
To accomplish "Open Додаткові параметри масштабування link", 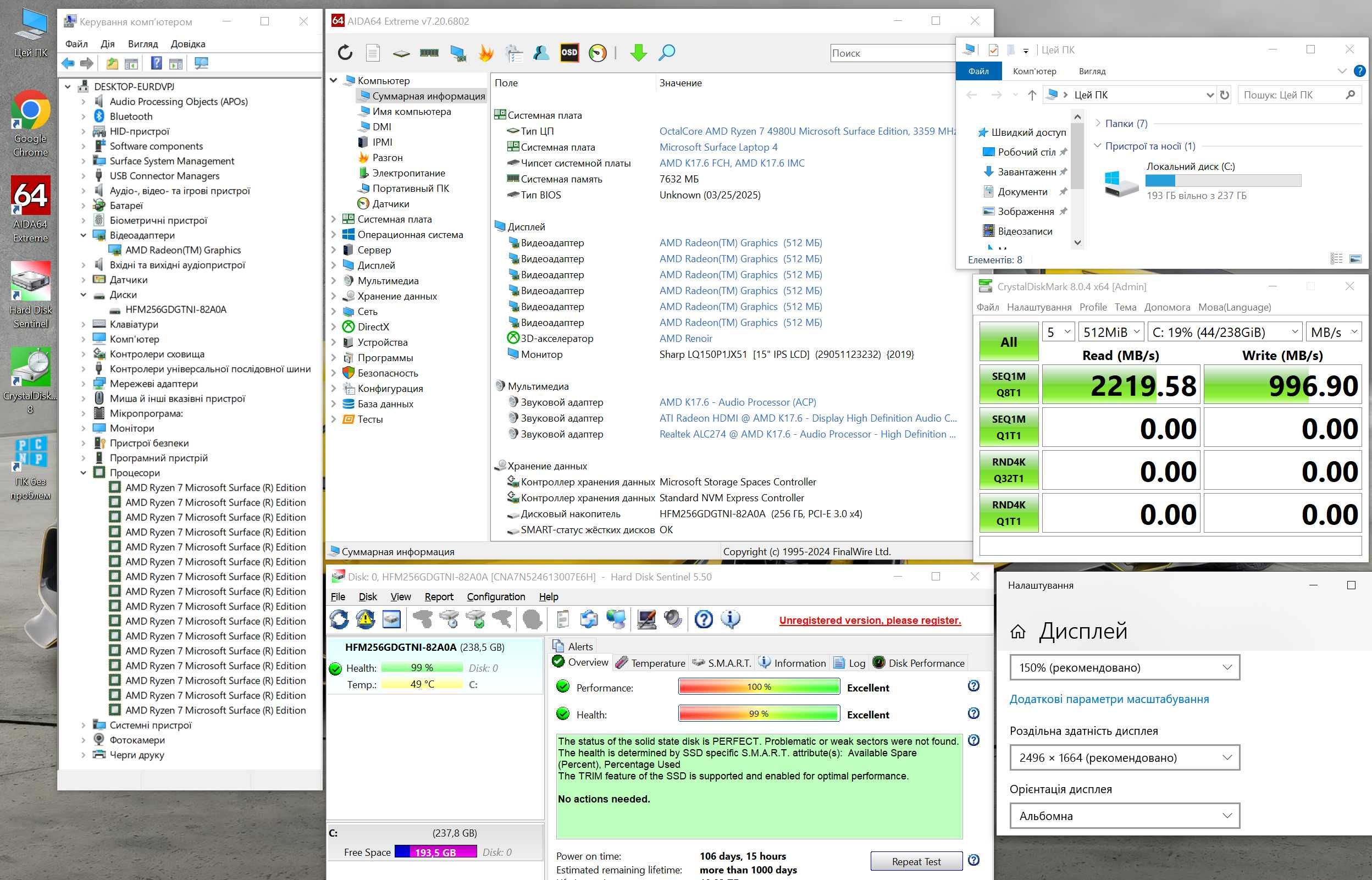I will click(x=1109, y=699).
